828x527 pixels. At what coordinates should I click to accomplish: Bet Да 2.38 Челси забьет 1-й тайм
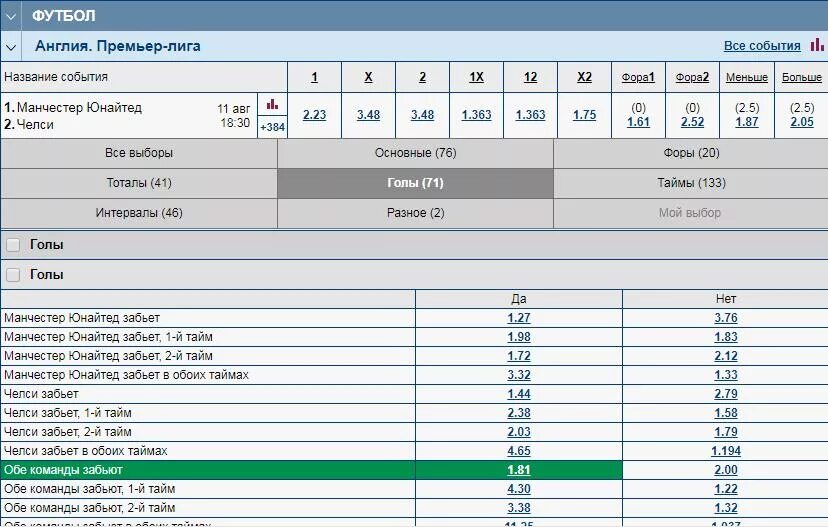(519, 413)
